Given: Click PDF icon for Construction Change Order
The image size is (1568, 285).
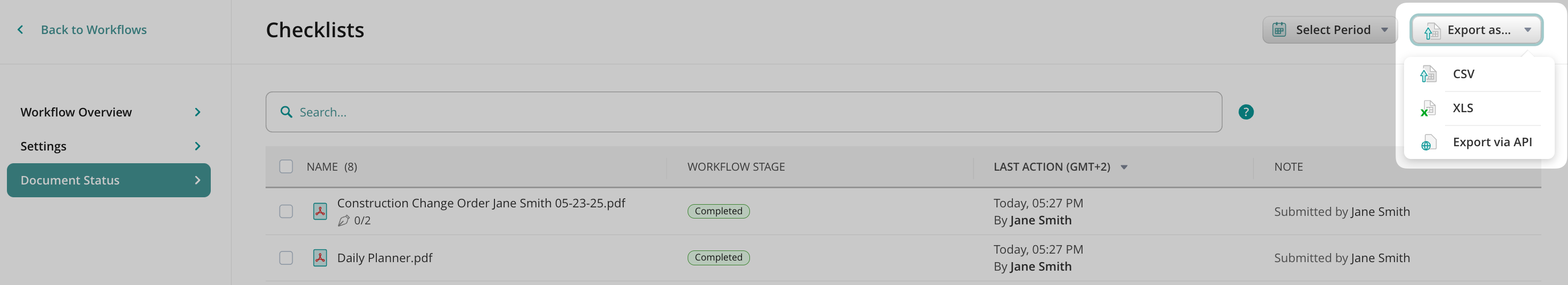Looking at the screenshot, I should pyautogui.click(x=319, y=211).
